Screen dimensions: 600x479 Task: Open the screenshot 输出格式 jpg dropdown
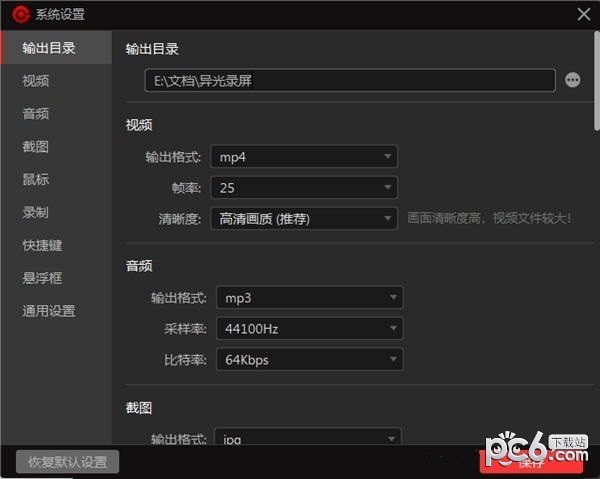tap(309, 438)
